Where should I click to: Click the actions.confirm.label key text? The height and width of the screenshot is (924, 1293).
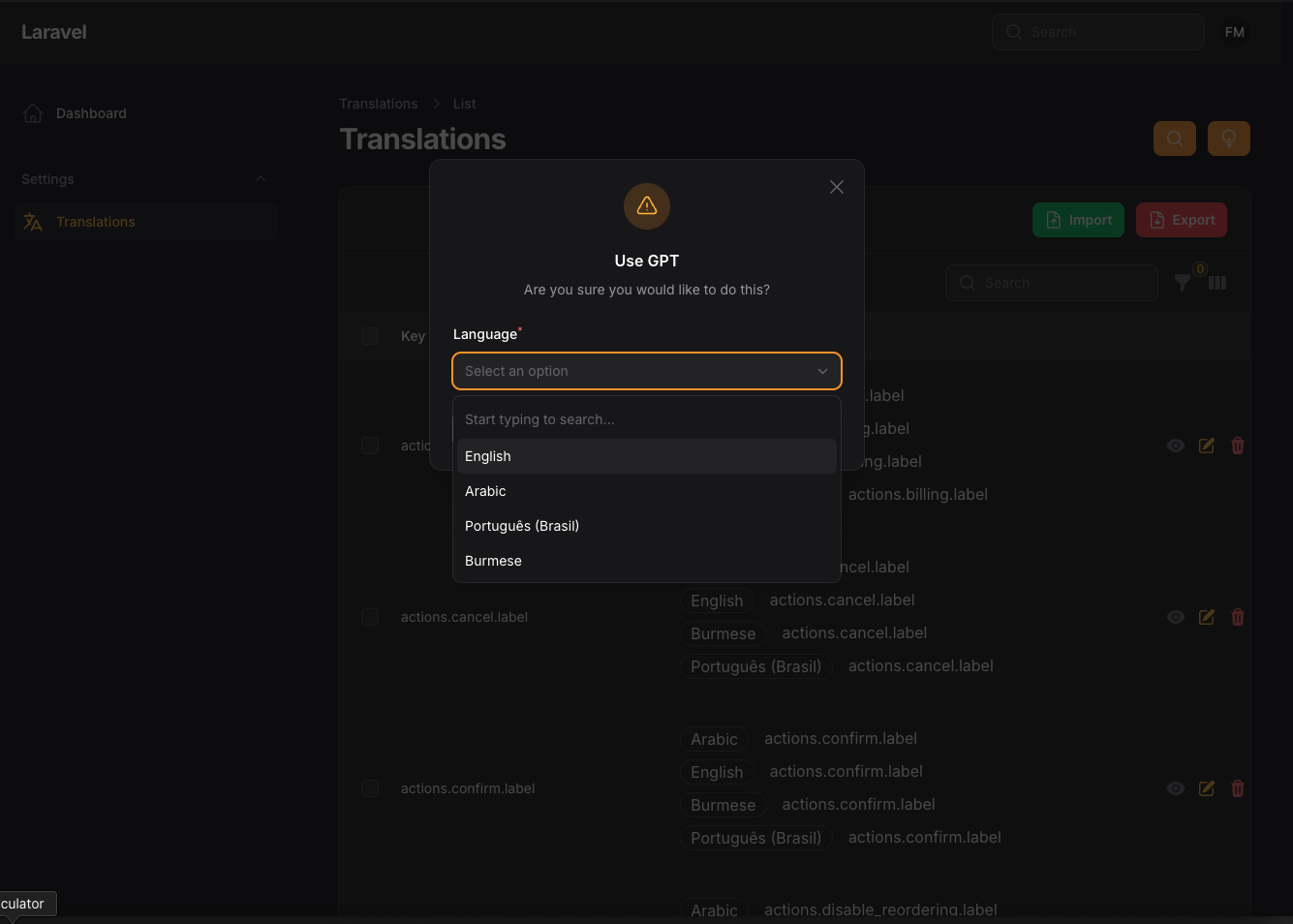point(468,788)
